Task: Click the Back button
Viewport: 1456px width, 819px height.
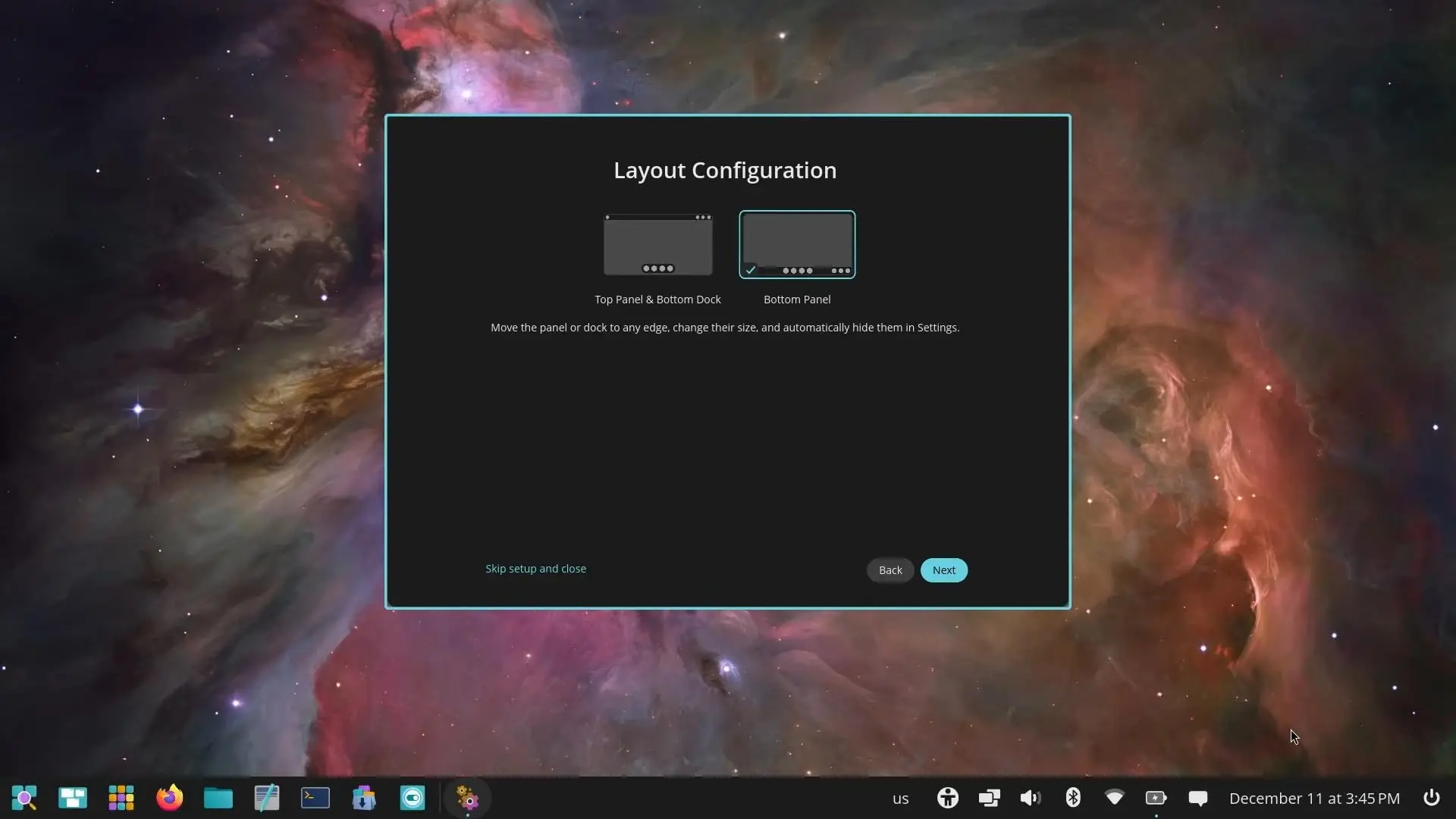Action: point(890,570)
